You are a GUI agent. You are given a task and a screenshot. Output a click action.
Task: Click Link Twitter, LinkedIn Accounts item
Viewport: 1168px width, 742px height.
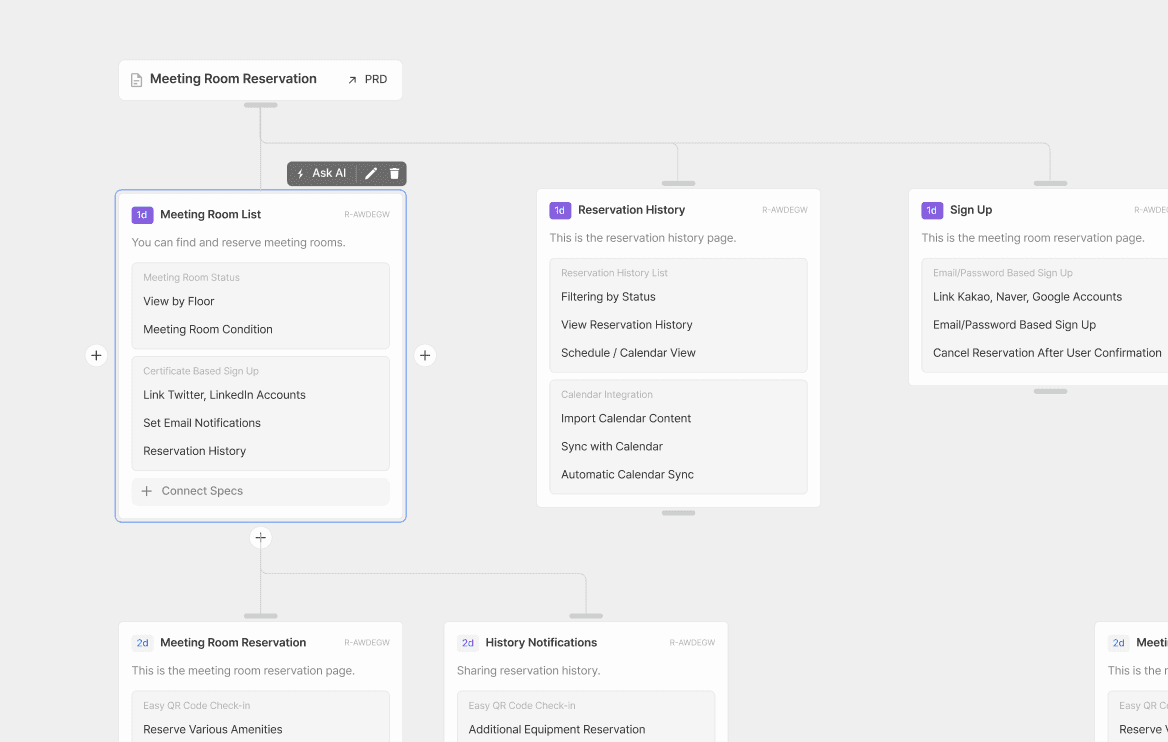[x=224, y=395]
